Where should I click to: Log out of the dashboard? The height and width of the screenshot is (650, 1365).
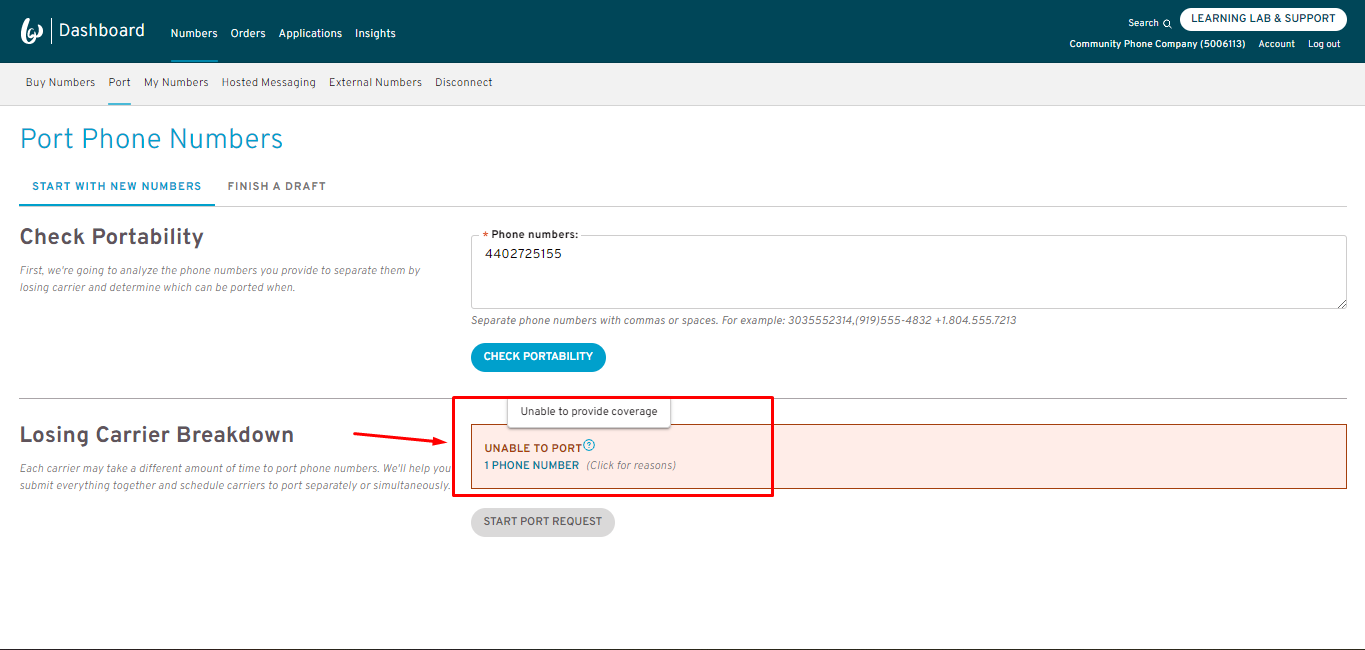tap(1324, 44)
